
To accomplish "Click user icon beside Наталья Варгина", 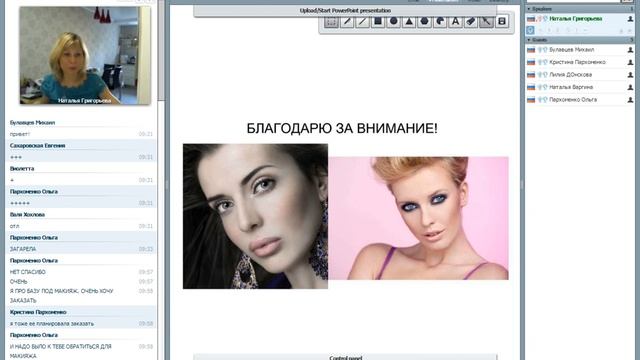I will point(630,87).
